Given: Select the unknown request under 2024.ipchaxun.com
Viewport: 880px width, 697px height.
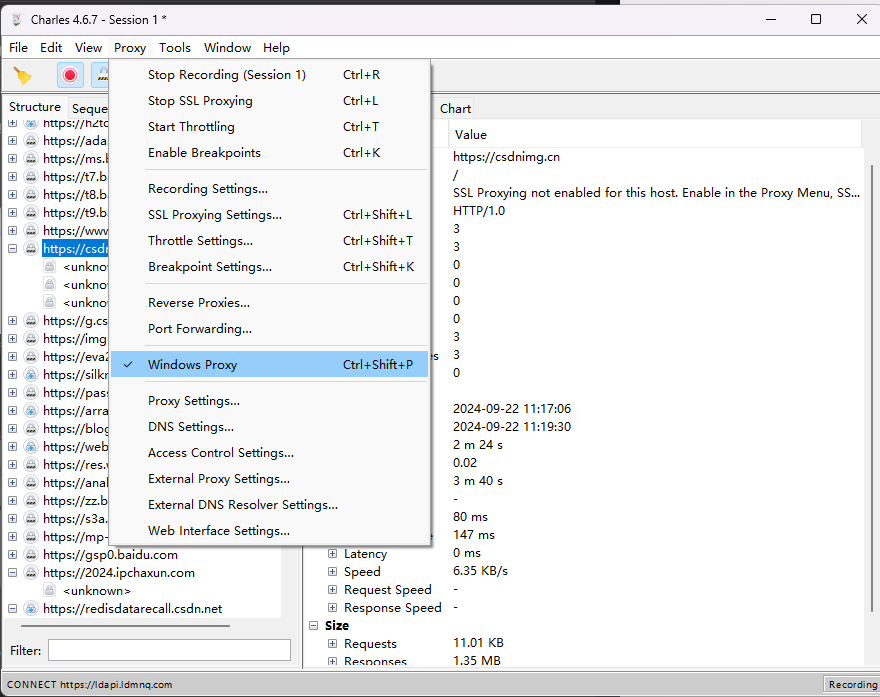Looking at the screenshot, I should (97, 591).
